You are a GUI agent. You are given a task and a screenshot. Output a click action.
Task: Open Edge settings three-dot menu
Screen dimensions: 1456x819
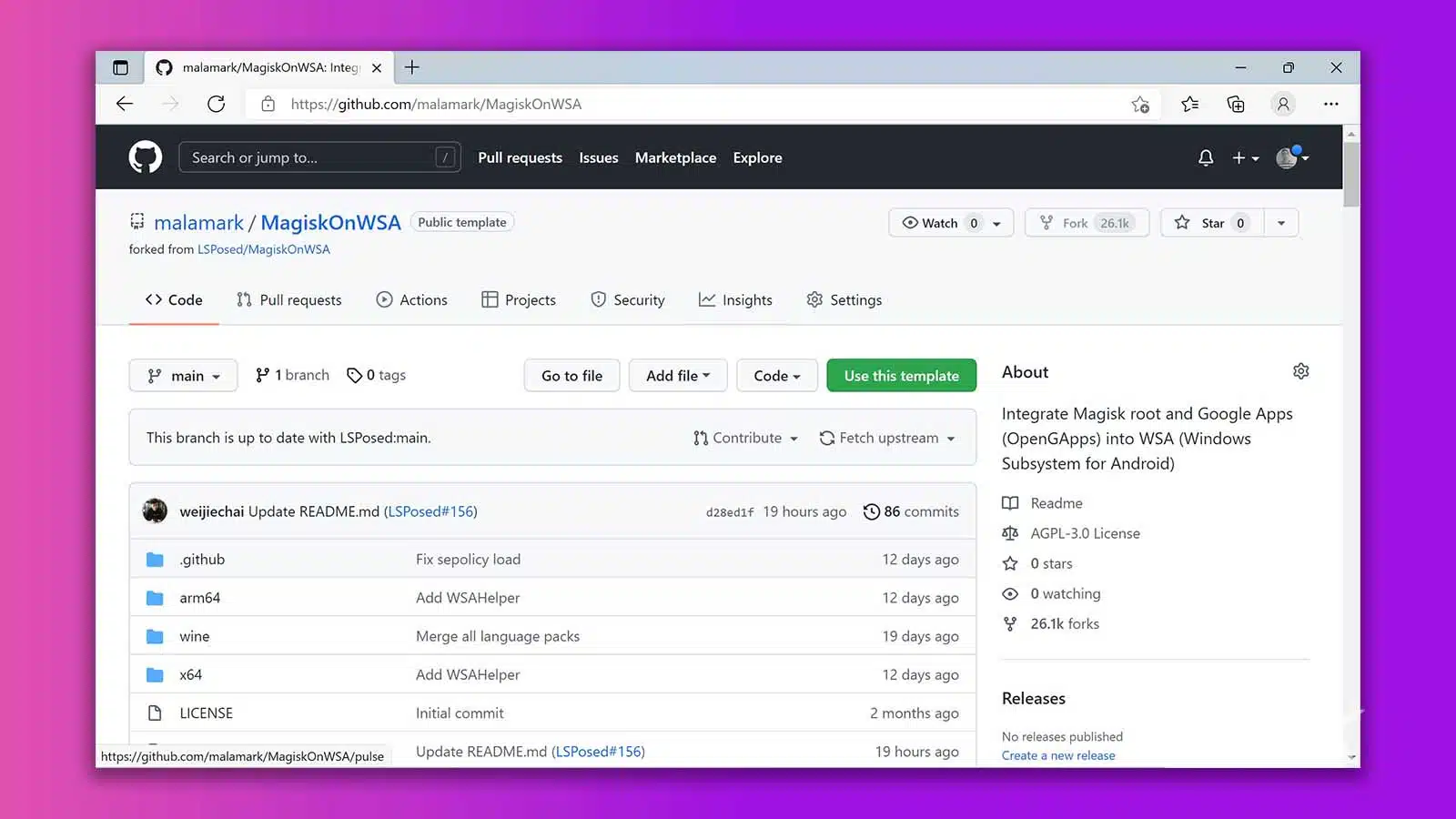[x=1330, y=104]
